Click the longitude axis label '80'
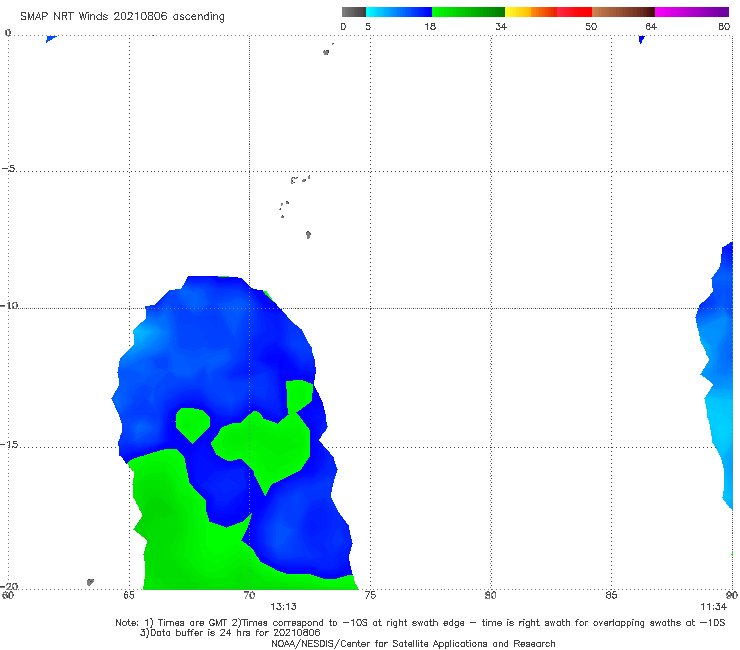This screenshot has height=650, width=740. [490, 595]
